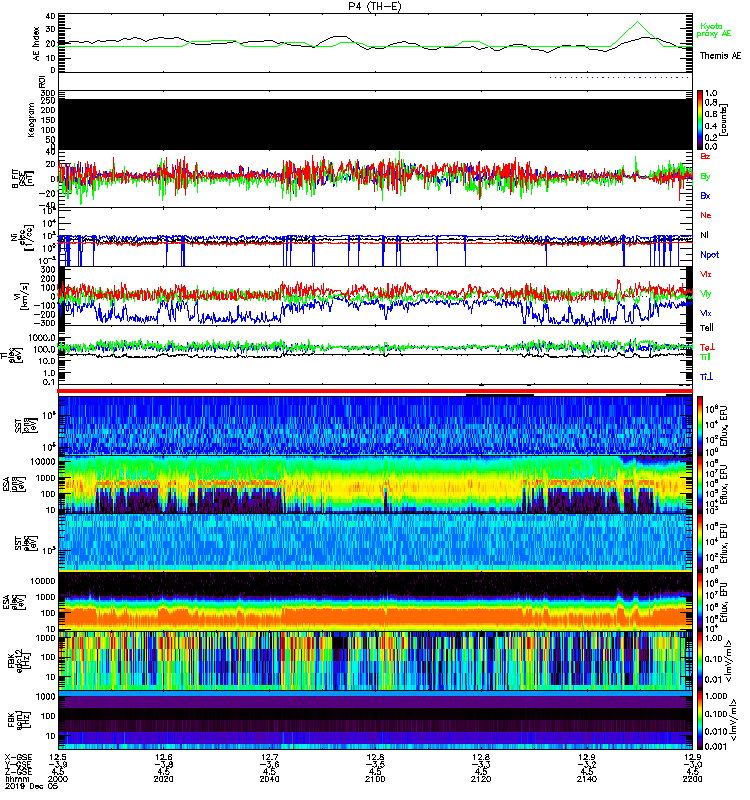The width and height of the screenshot is (750, 800).
Task: Click the green Viy velocity legend label
Action: [706, 294]
